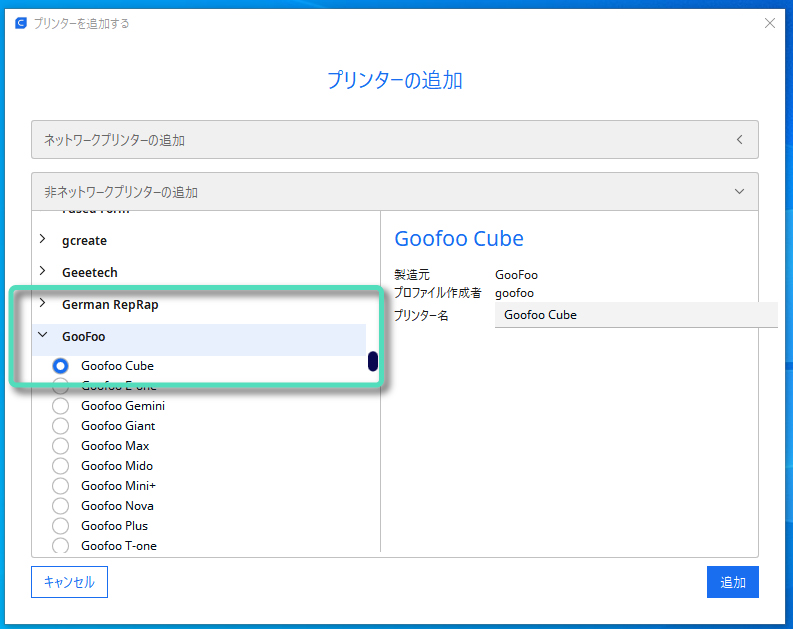The height and width of the screenshot is (629, 793).
Task: Click the printer name input field
Action: tap(636, 315)
